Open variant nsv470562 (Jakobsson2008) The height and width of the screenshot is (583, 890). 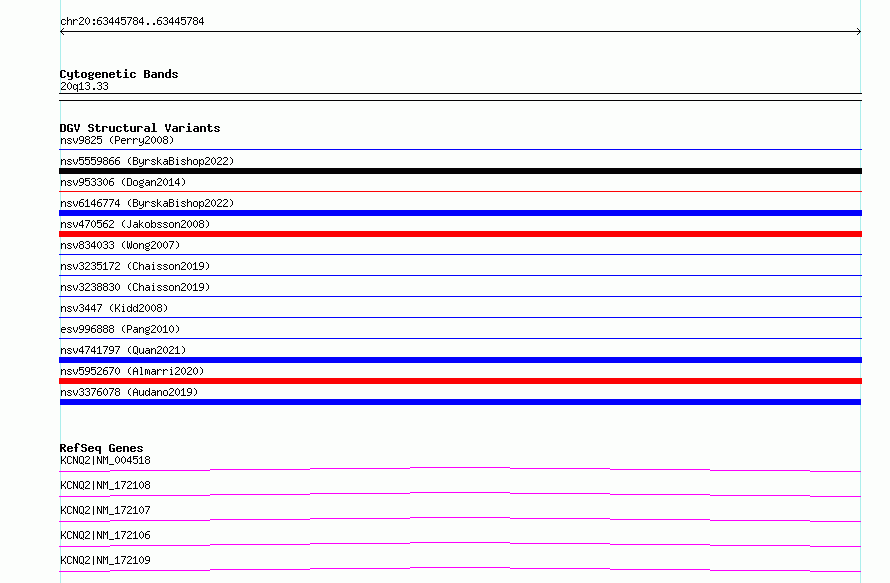point(135,224)
